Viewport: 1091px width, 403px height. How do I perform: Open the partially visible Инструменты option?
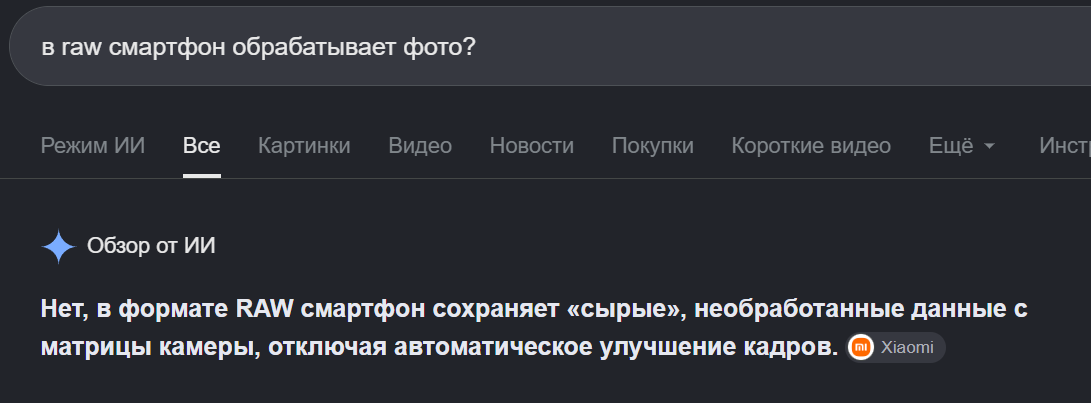tap(1065, 145)
